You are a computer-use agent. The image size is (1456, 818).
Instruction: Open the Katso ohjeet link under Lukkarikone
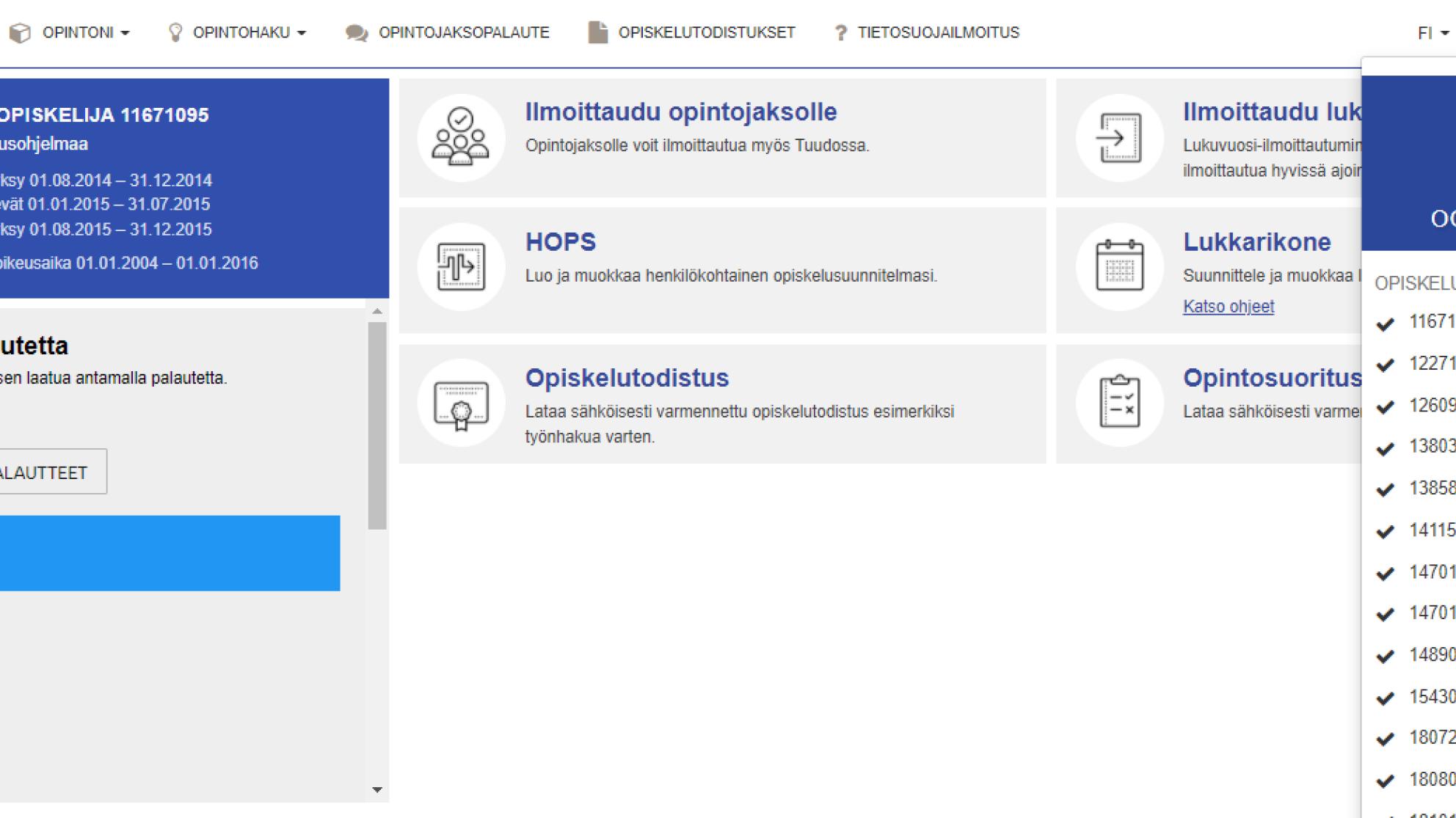(x=1229, y=306)
